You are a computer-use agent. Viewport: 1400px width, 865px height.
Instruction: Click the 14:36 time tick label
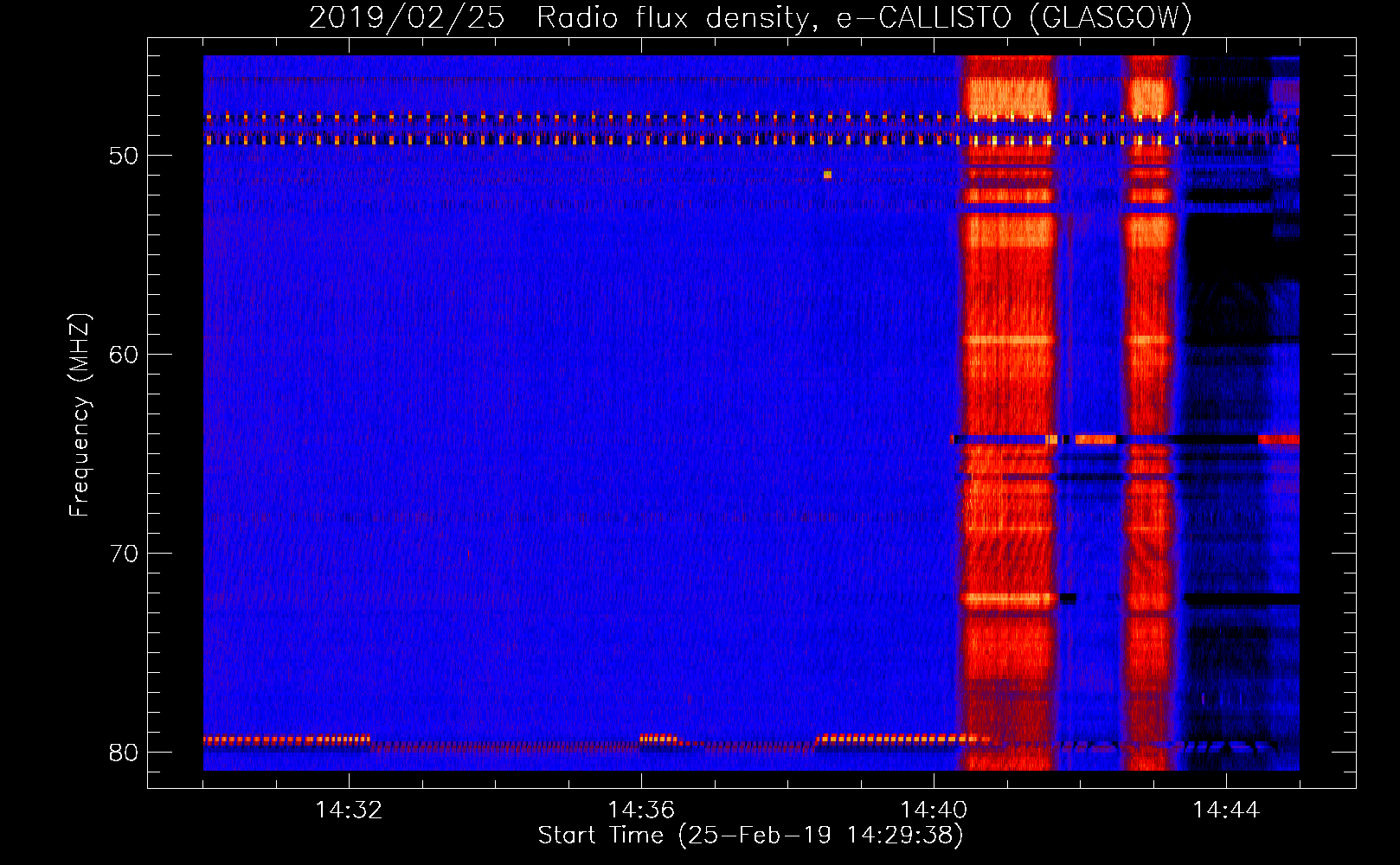coord(641,811)
